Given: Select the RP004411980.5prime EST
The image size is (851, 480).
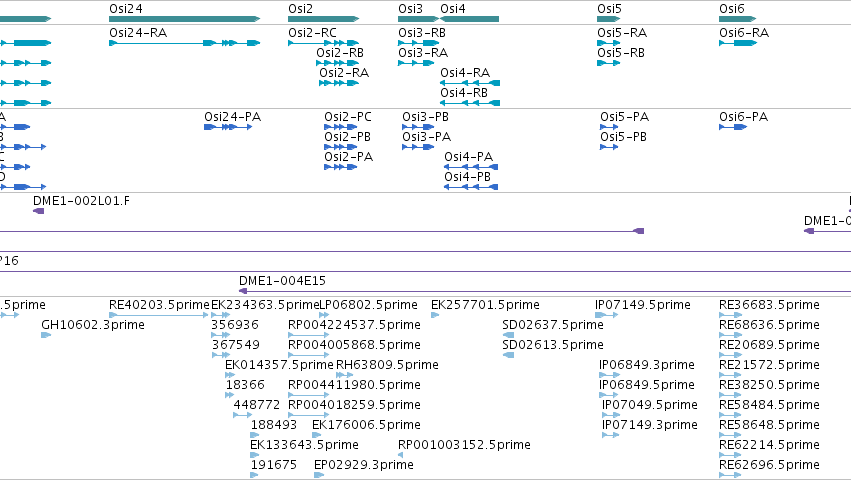Looking at the screenshot, I should (x=309, y=395).
